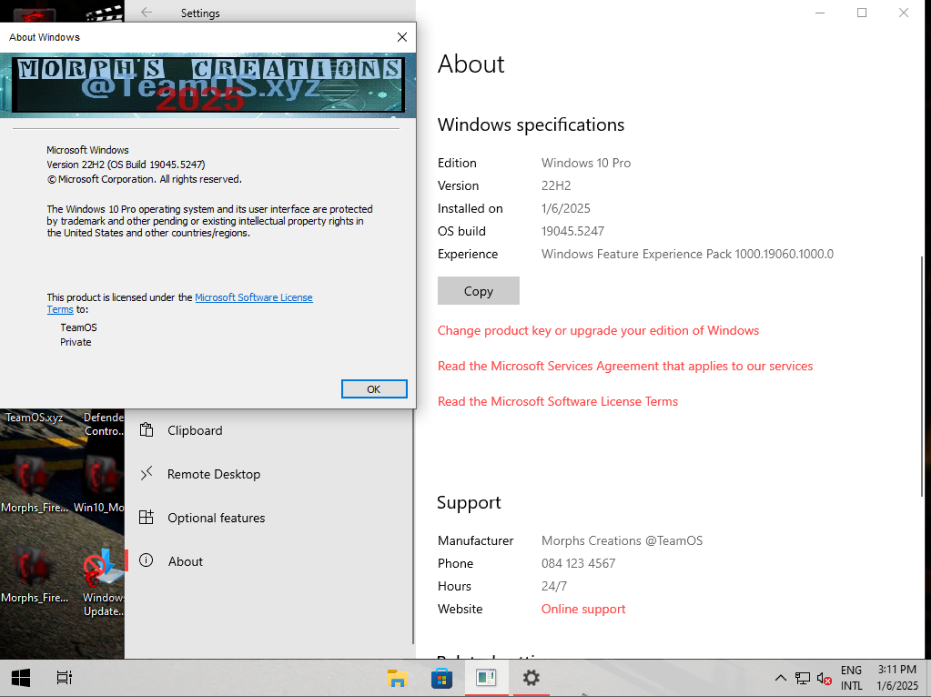Click OK in About Windows dialog
Image resolution: width=931 pixels, height=697 pixels.
(374, 389)
